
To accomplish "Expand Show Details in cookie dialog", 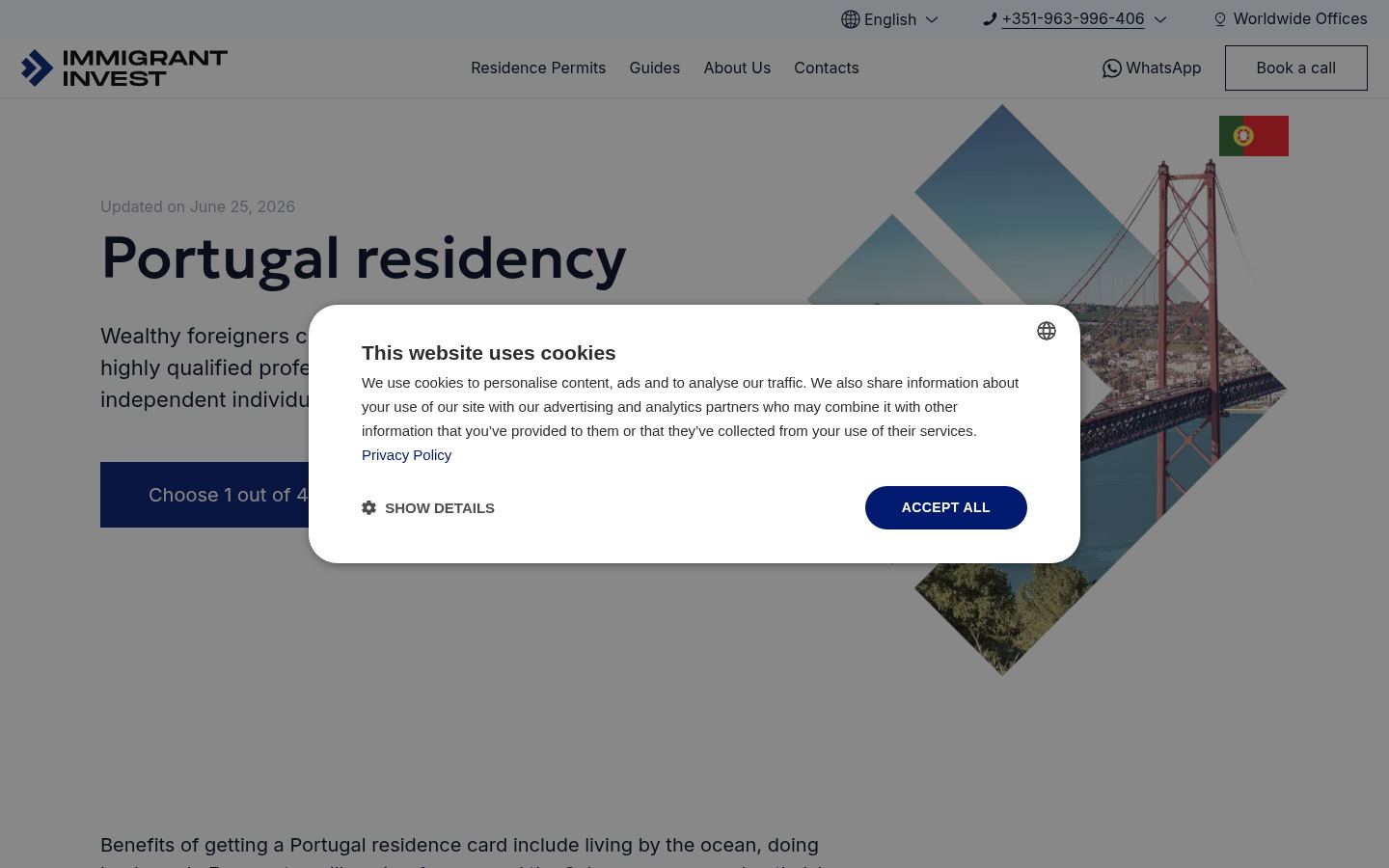I will tap(428, 507).
